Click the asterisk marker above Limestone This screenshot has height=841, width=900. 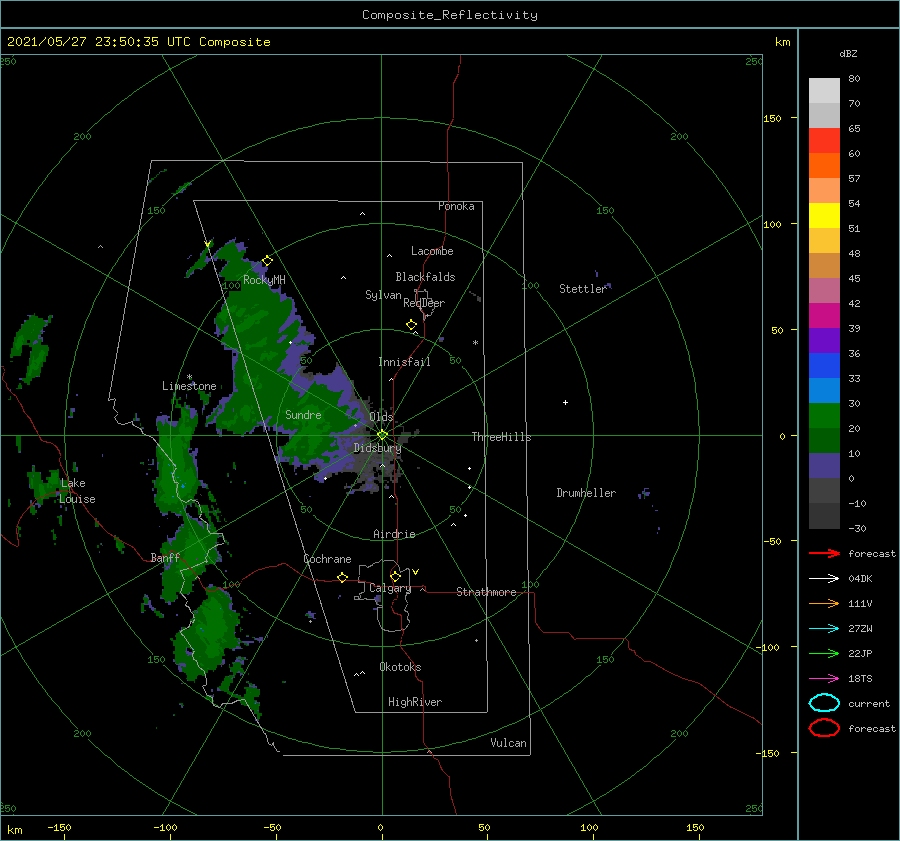click(189, 377)
